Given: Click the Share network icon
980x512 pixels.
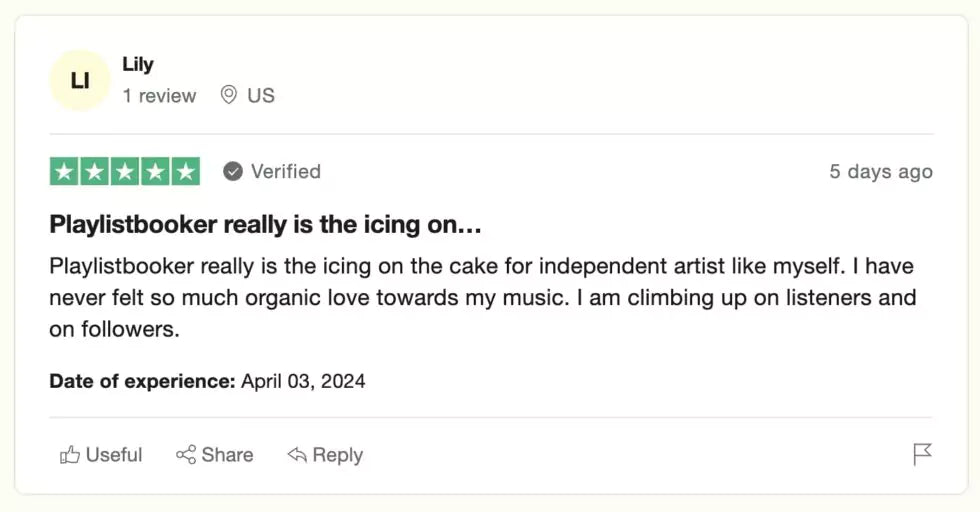Looking at the screenshot, I should (x=186, y=455).
